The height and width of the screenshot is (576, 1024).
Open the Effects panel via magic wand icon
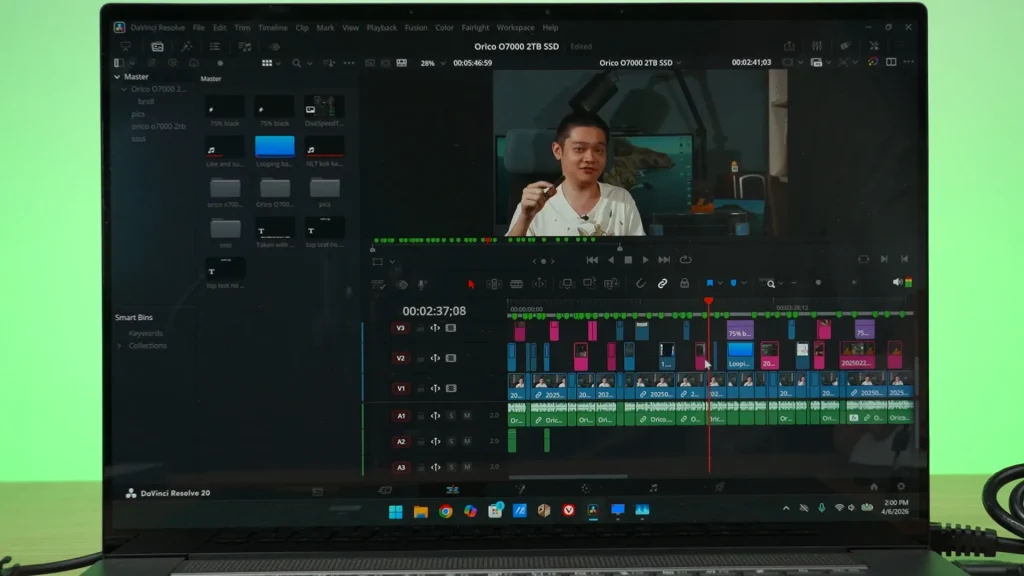pos(187,46)
